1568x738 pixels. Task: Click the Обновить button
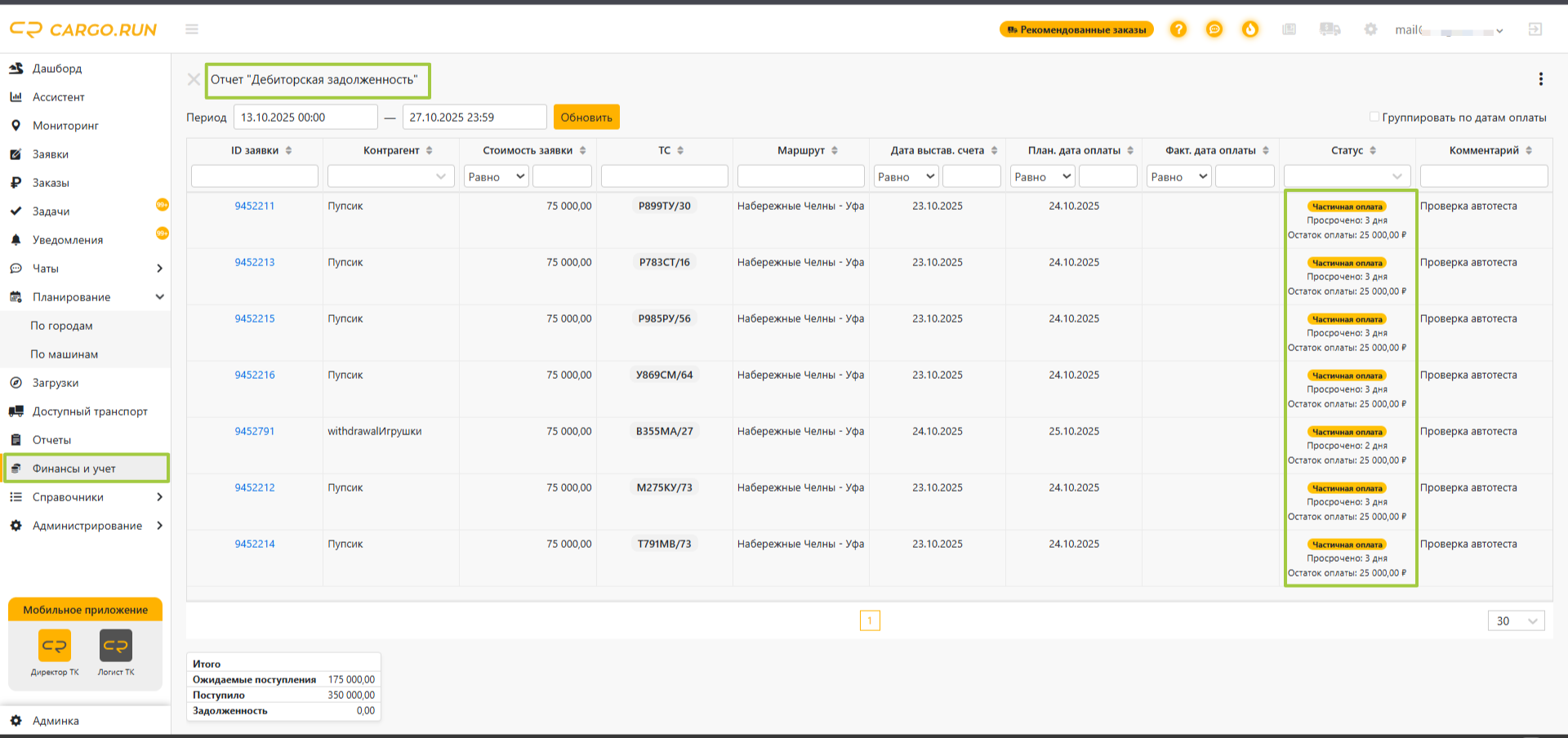pyautogui.click(x=586, y=117)
